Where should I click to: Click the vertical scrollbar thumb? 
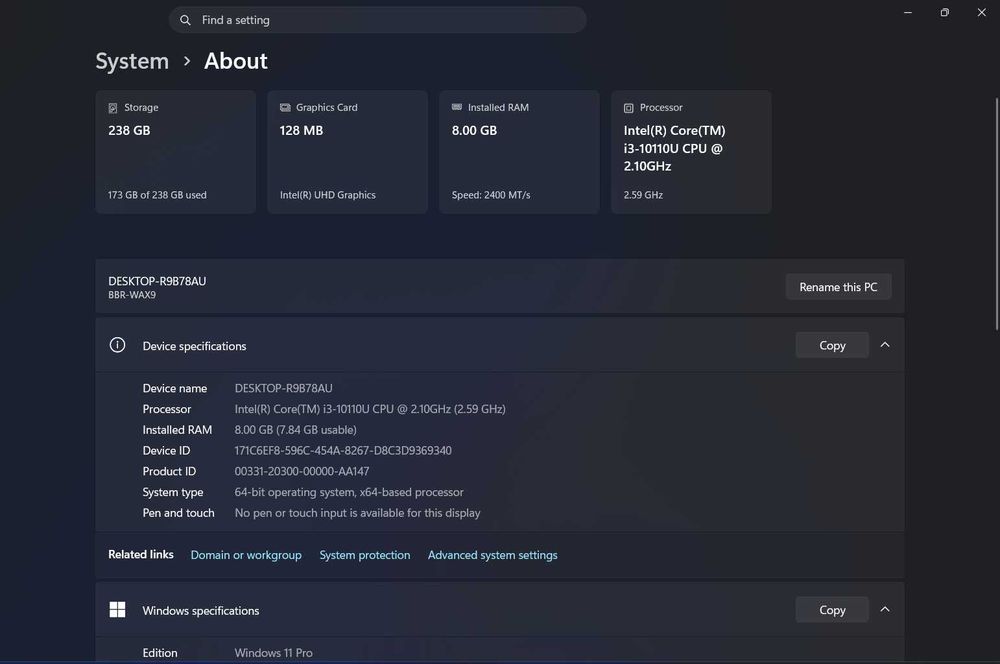(x=996, y=214)
